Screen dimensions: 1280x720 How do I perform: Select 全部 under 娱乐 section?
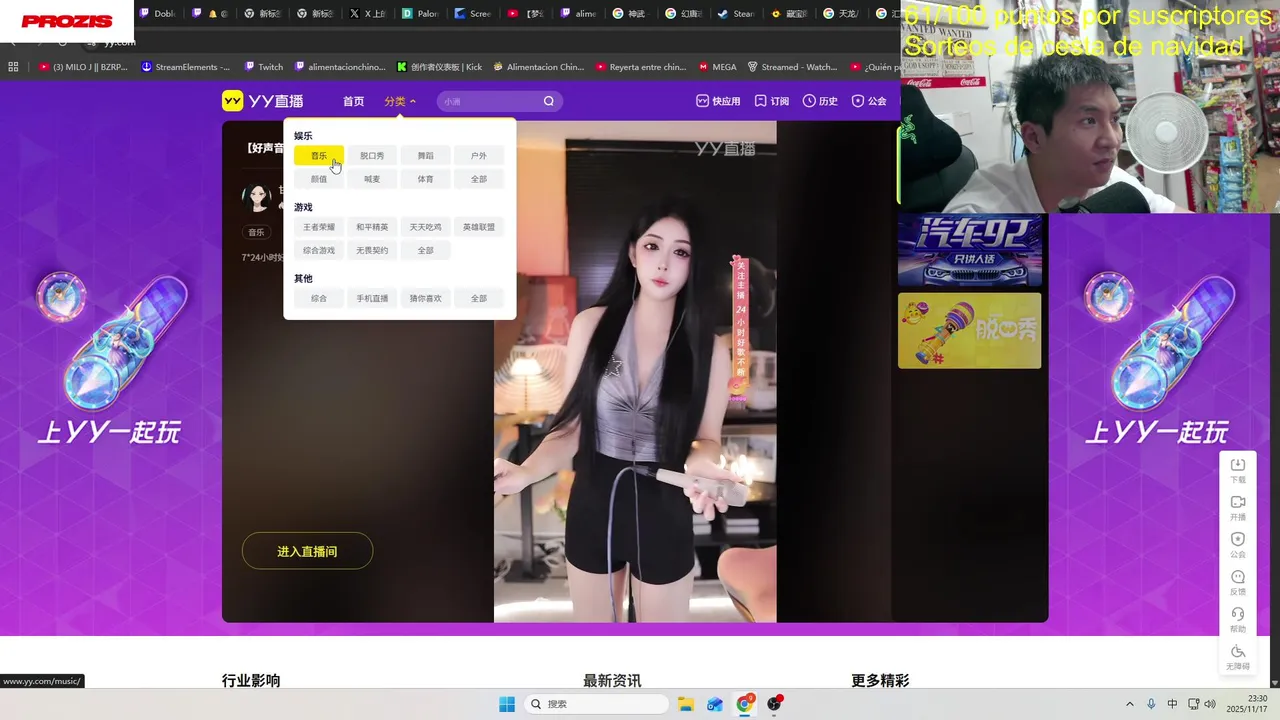click(479, 179)
